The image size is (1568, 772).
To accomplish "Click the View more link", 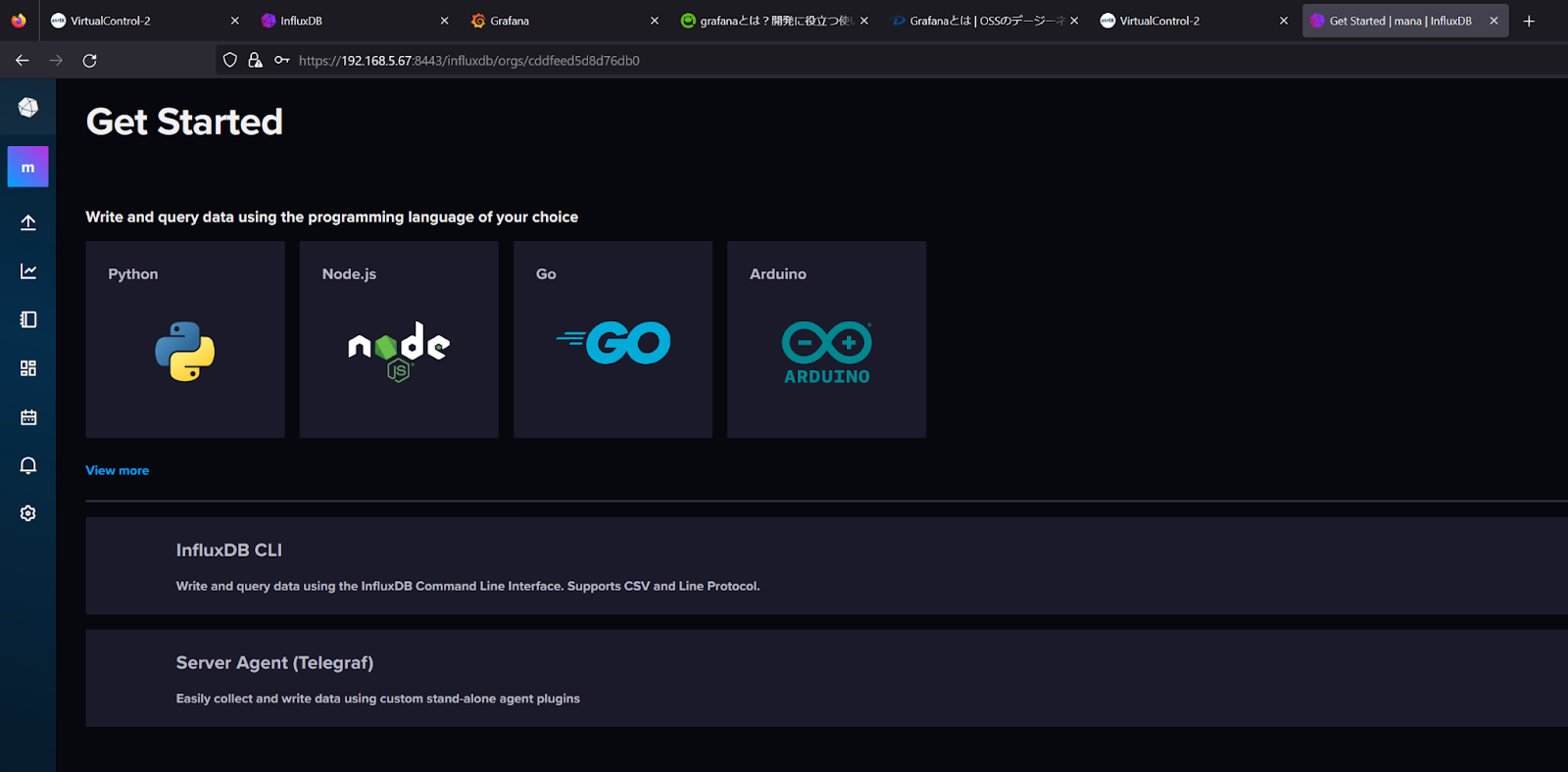I will pyautogui.click(x=118, y=470).
